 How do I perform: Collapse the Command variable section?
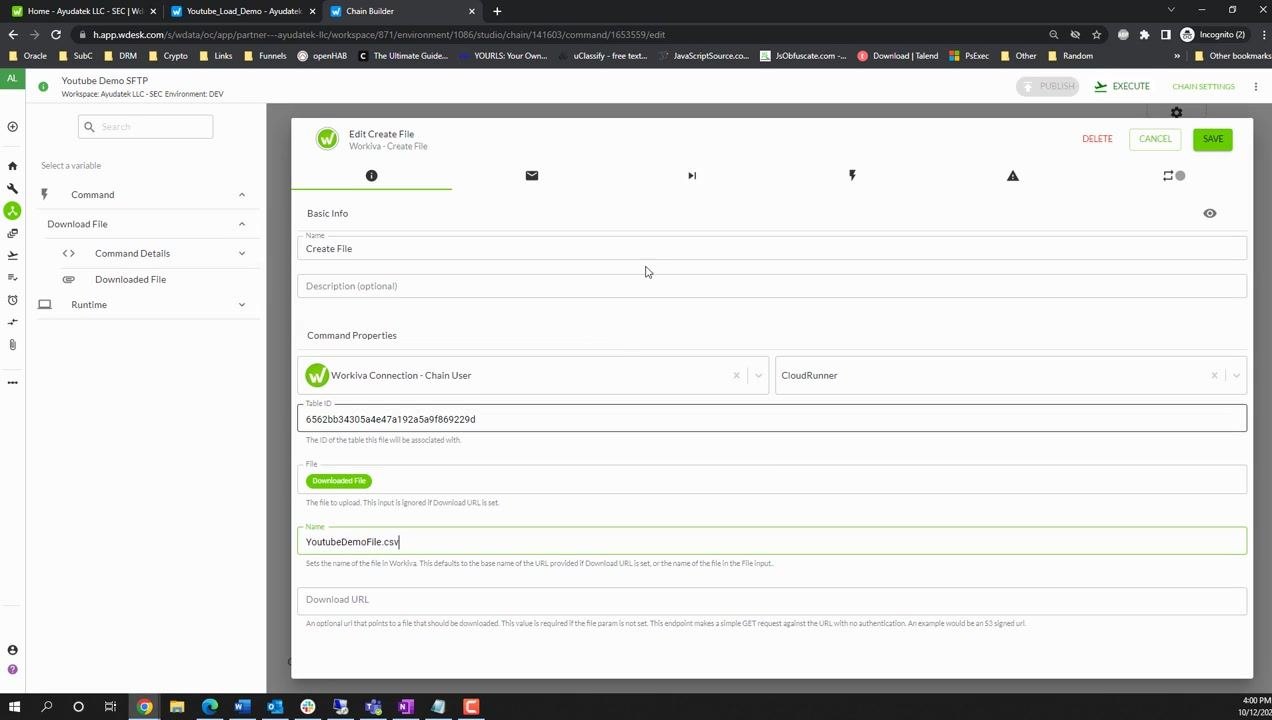tap(242, 195)
